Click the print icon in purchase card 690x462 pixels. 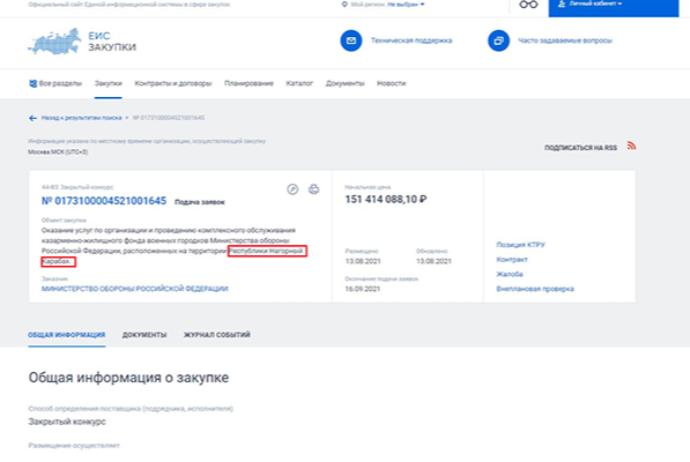coord(313,189)
